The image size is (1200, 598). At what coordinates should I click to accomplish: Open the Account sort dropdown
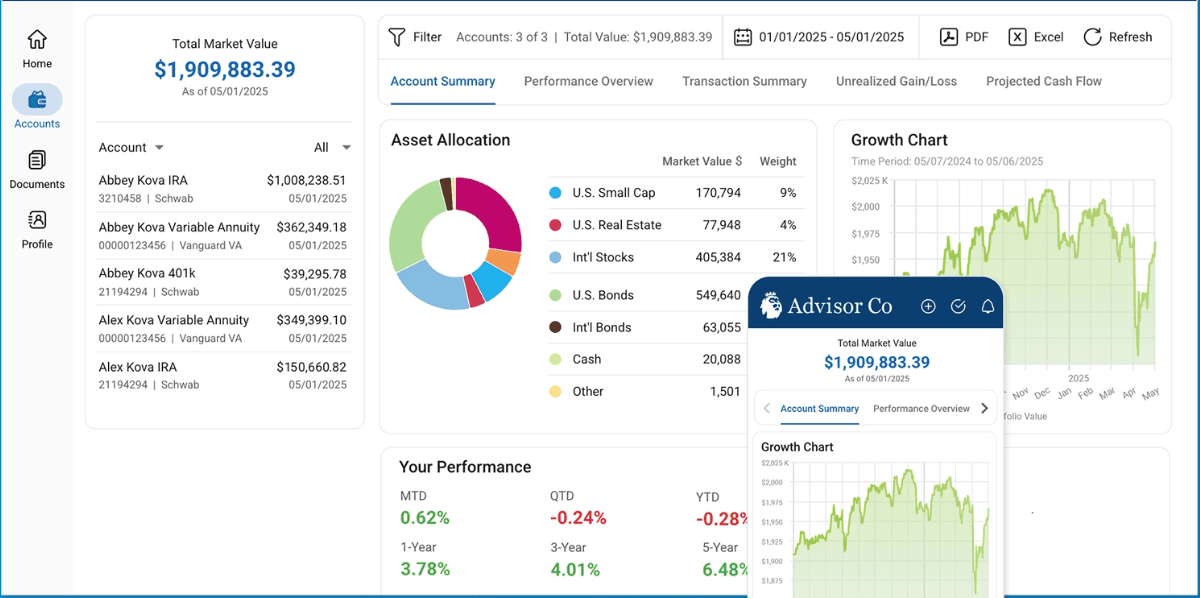(131, 147)
